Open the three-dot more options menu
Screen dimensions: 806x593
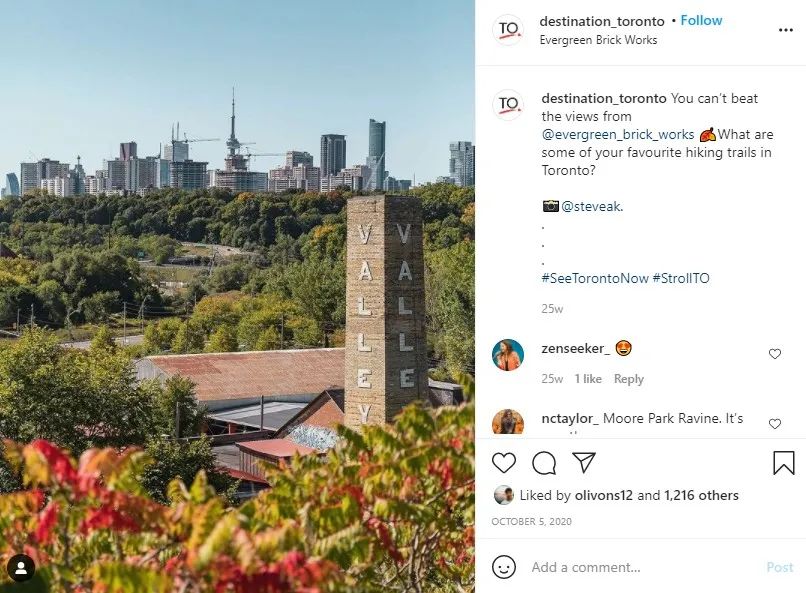pos(785,30)
